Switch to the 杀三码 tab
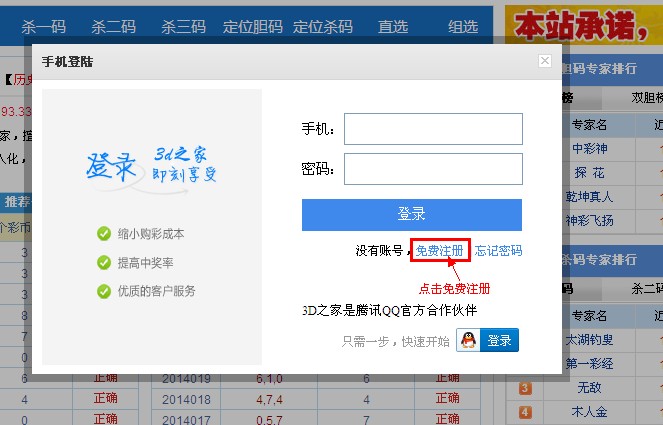The height and width of the screenshot is (425, 663). tap(183, 27)
